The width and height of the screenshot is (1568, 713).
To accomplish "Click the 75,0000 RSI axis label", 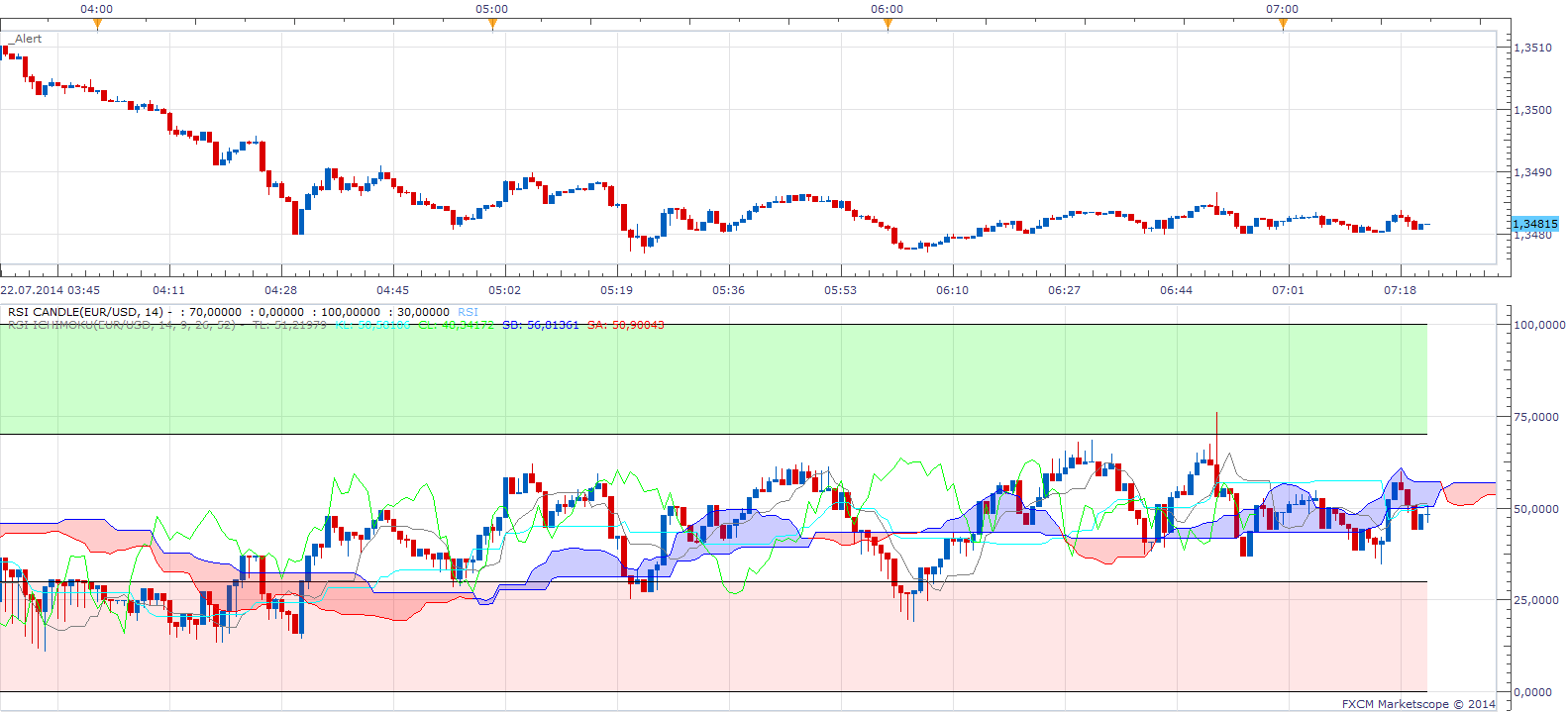I will pos(1536,417).
